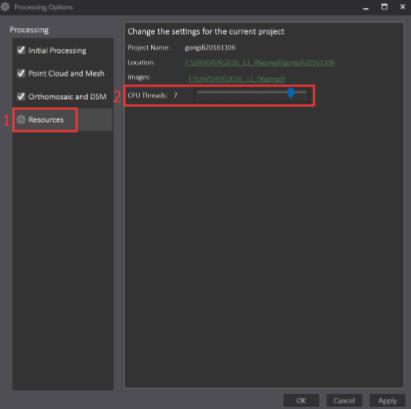411x409 pixels.
Task: Close the Processing Options dialog
Action: (x=403, y=7)
